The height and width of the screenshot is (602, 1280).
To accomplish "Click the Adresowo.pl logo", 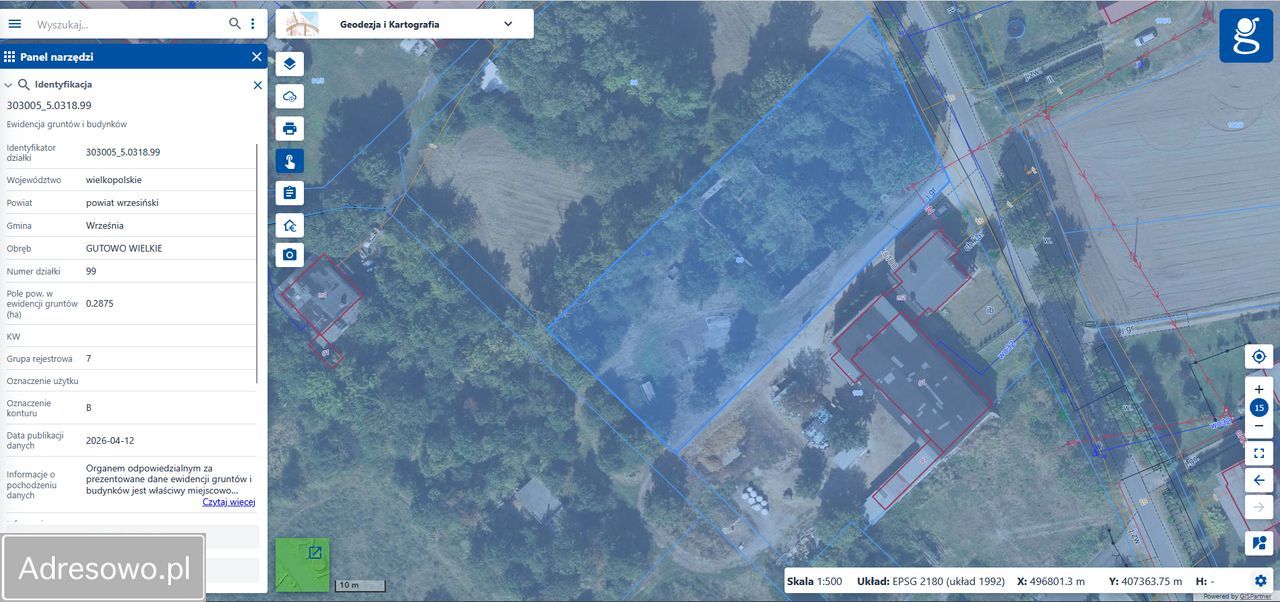I will (x=104, y=569).
